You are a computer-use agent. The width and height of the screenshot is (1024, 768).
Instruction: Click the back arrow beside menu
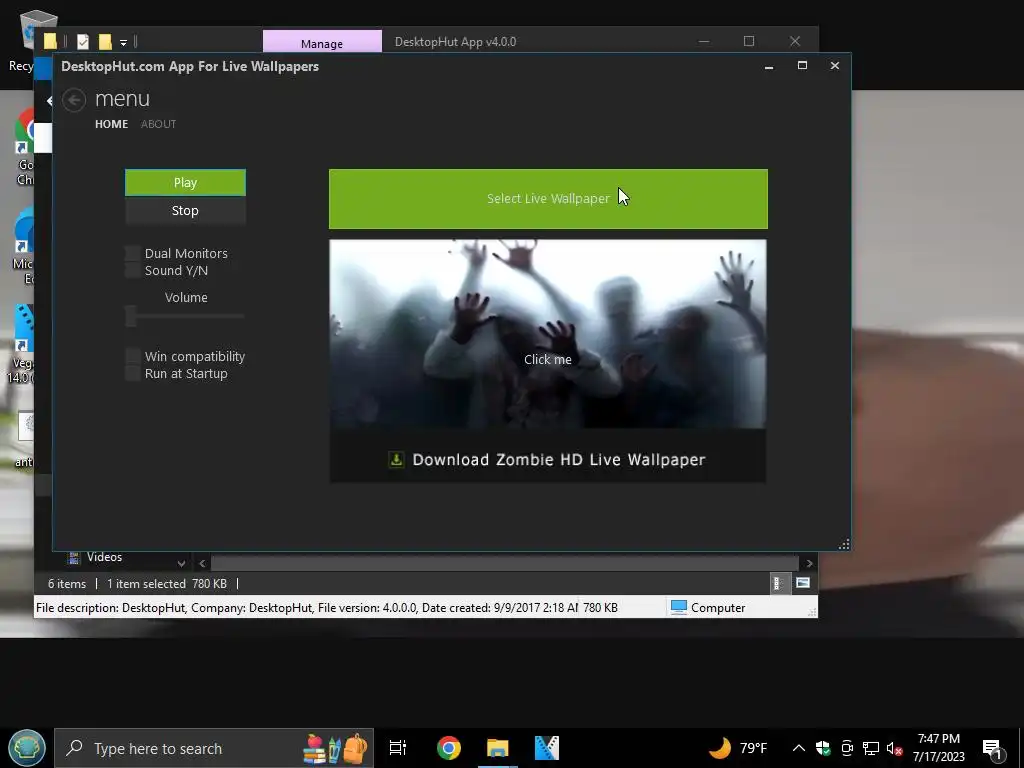point(74,100)
